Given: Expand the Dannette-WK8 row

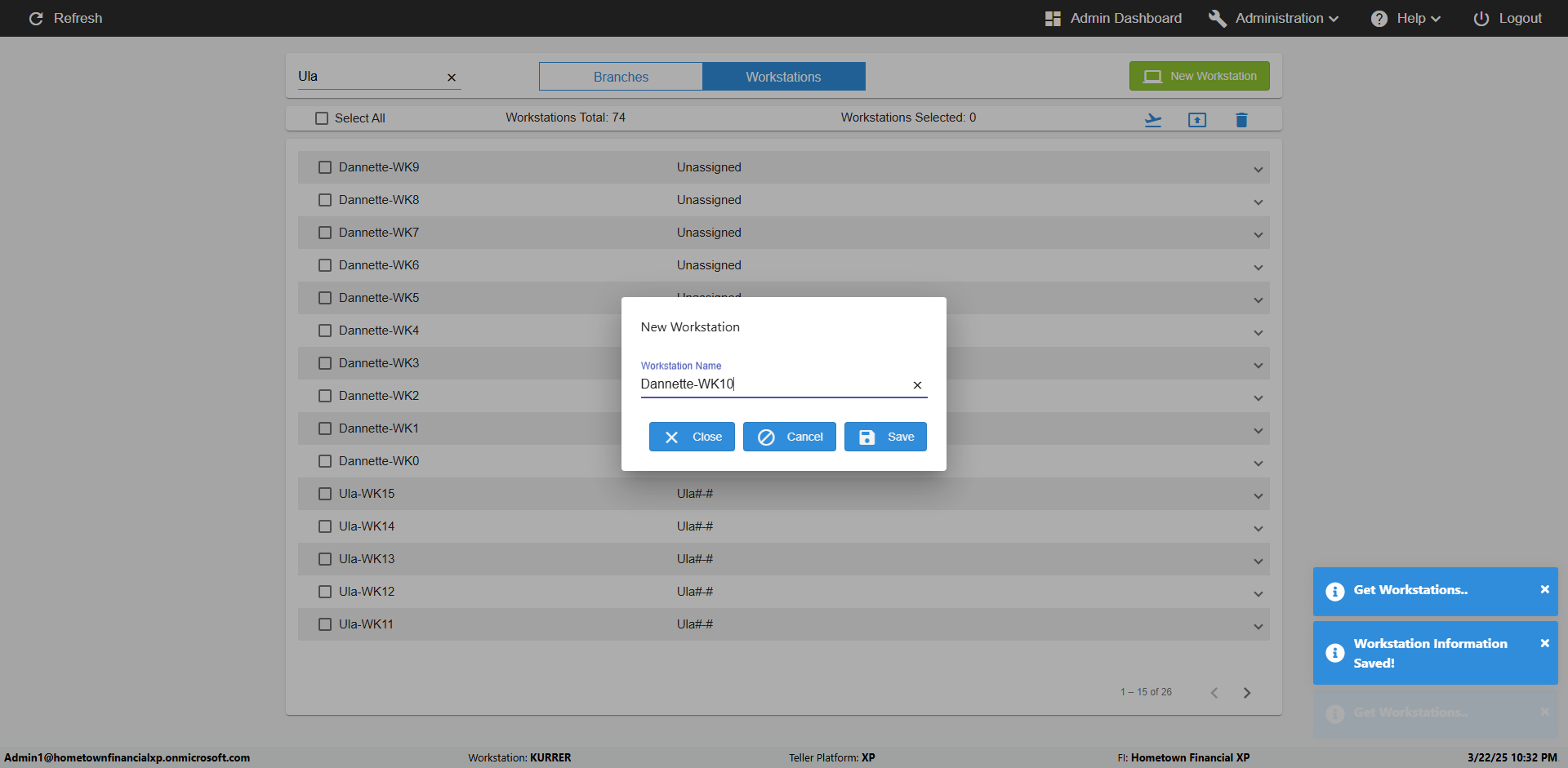Looking at the screenshot, I should click(1258, 202).
